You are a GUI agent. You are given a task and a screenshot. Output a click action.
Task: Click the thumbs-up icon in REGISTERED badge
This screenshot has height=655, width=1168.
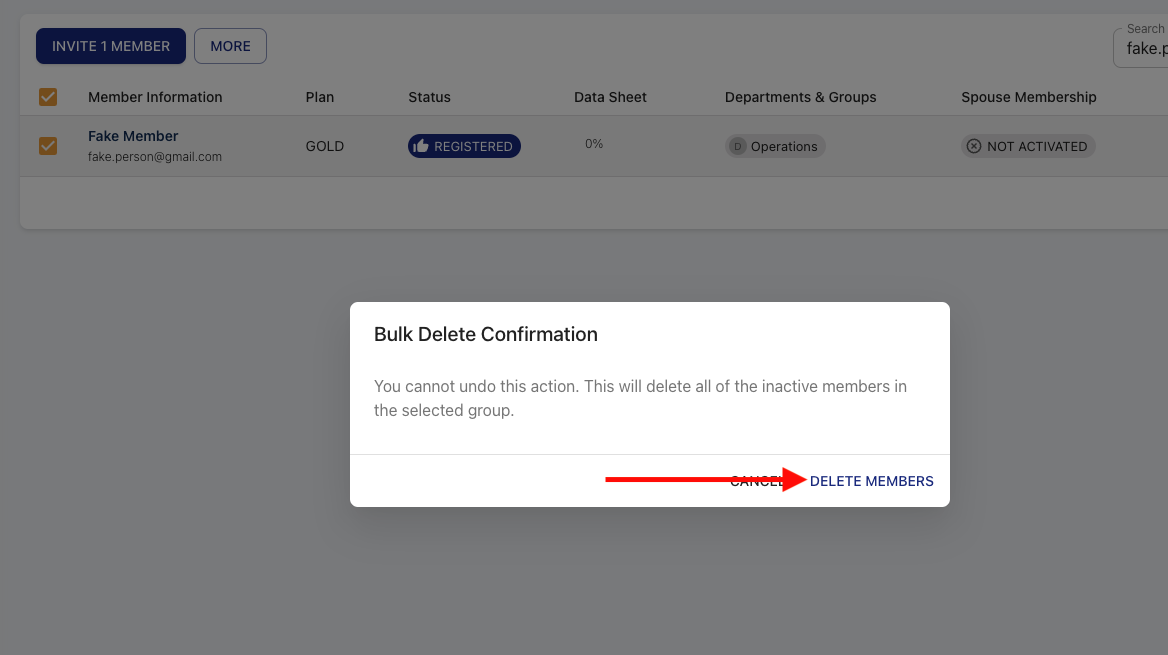click(421, 146)
